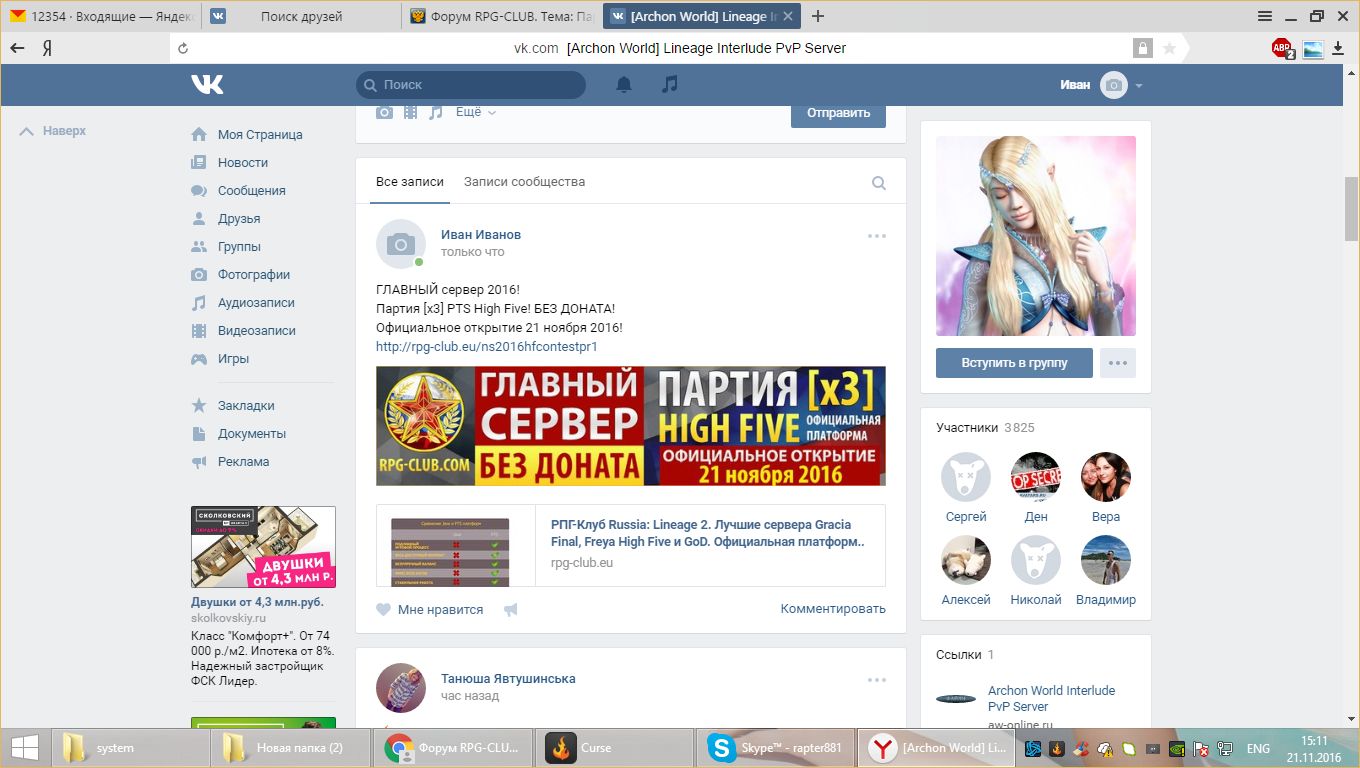The height and width of the screenshot is (768, 1360).
Task: Click the "Отправить" button
Action: pyautogui.click(x=838, y=113)
